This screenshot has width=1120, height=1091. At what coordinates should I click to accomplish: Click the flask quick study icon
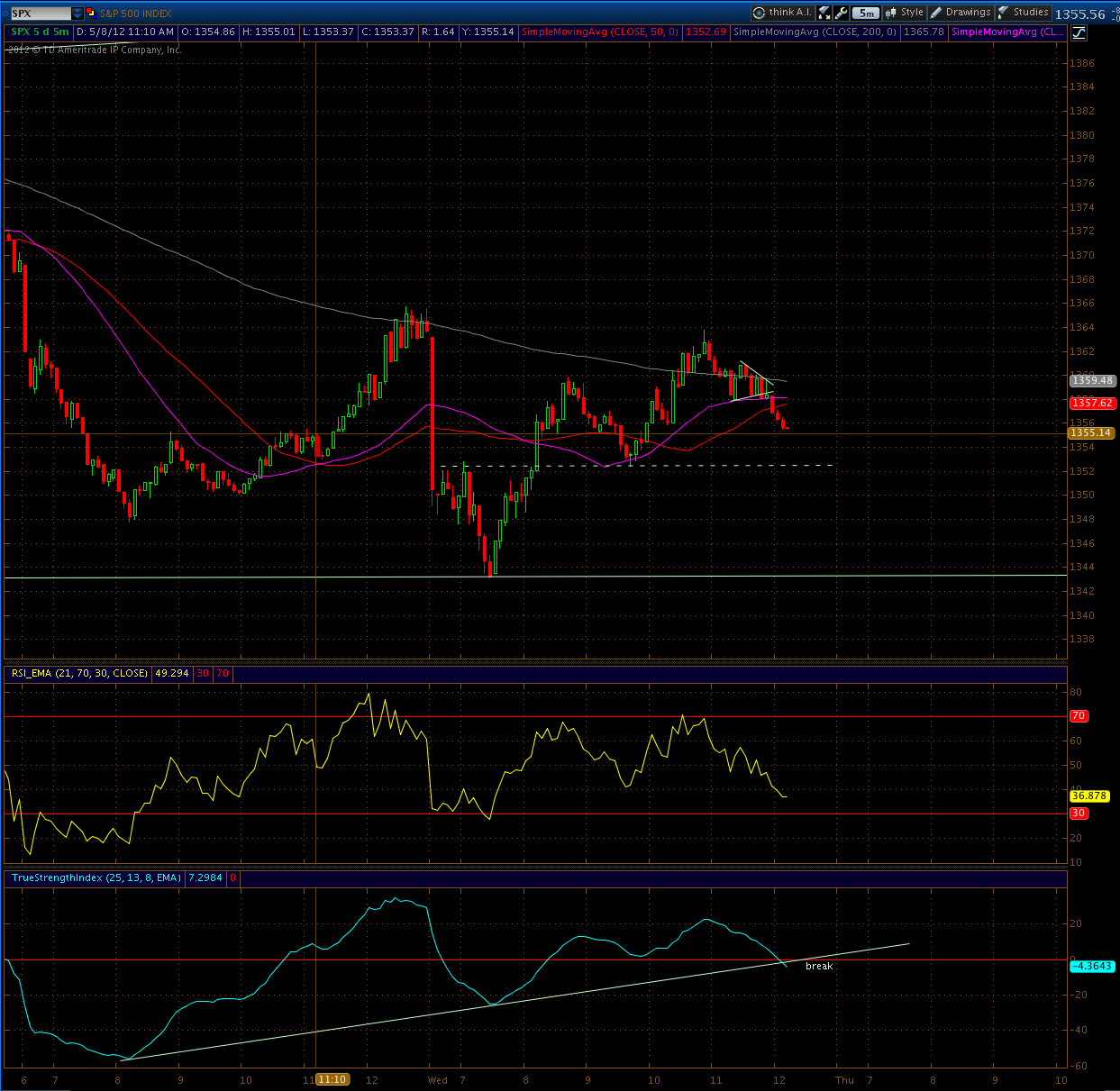coord(824,13)
